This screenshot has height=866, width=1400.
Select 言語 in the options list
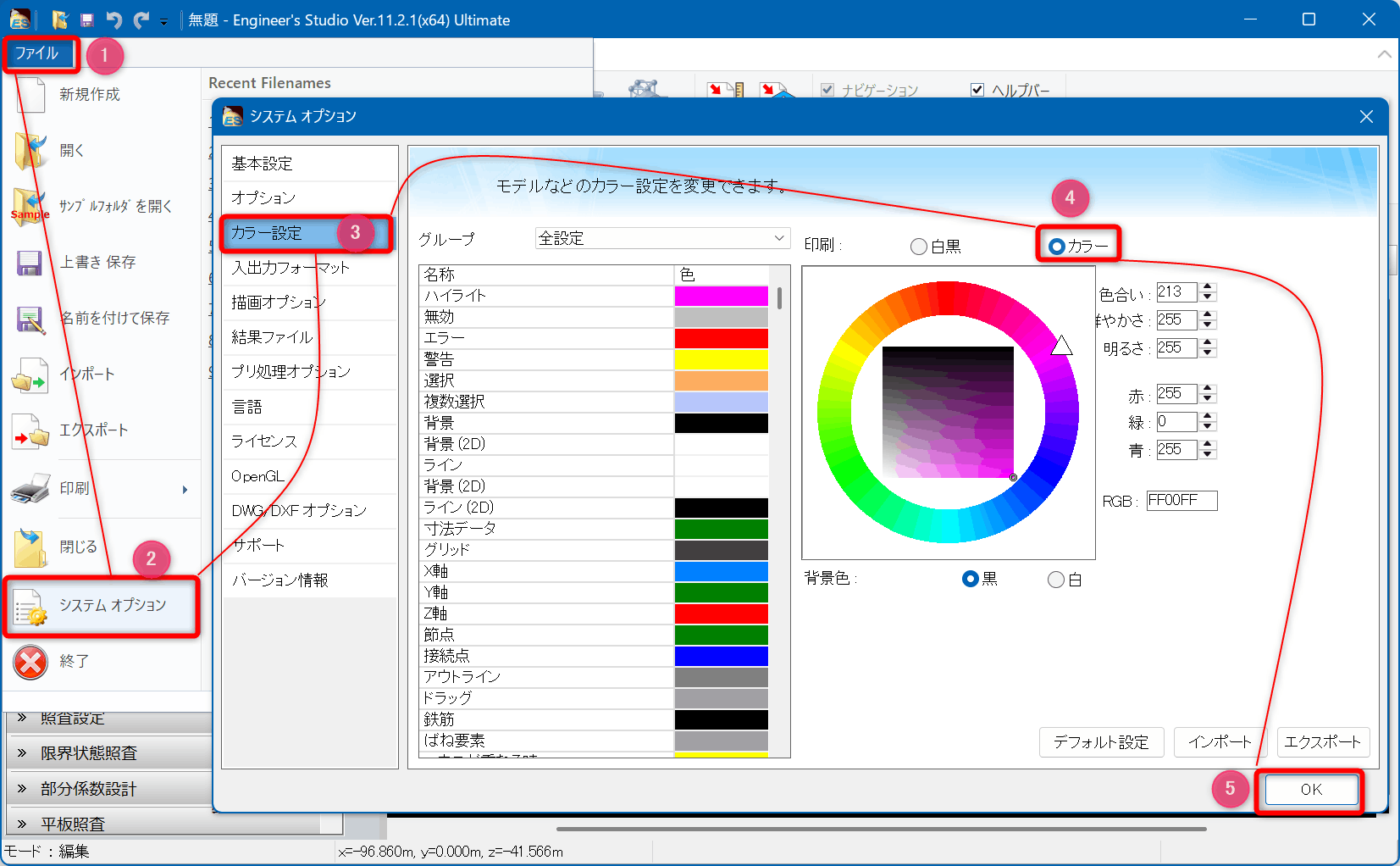pyautogui.click(x=309, y=407)
